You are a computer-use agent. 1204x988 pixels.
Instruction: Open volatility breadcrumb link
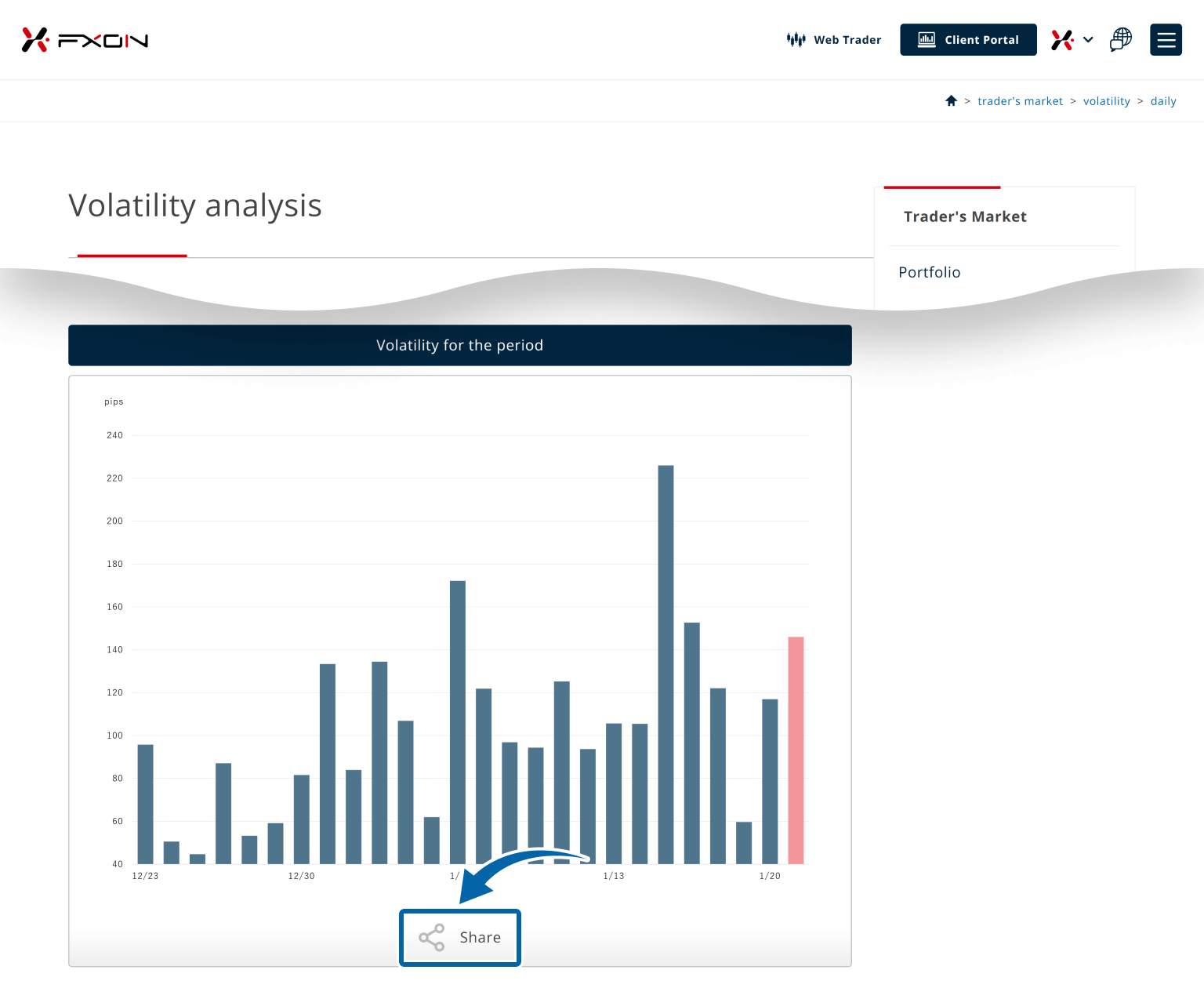(1106, 101)
